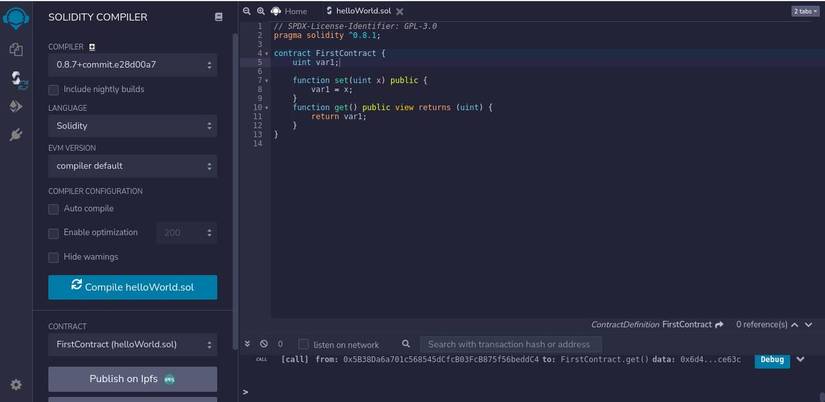Viewport: 825px width, 402px height.
Task: Open EVM version compiler default dropdown
Action: click(133, 166)
